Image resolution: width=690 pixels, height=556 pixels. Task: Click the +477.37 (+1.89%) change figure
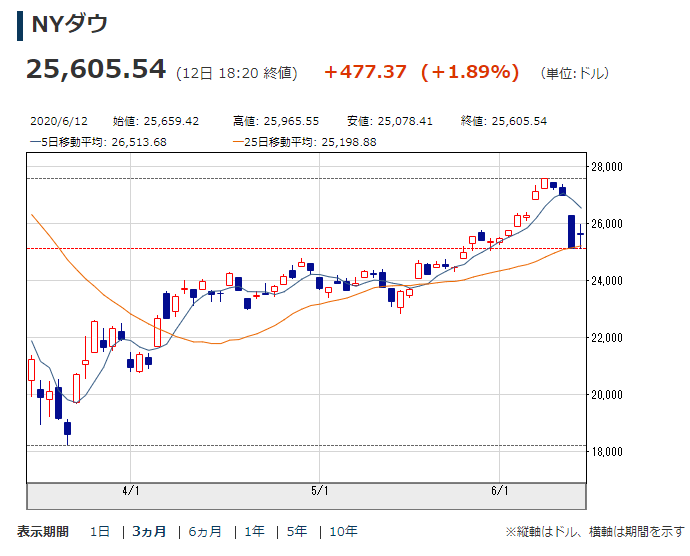point(421,71)
